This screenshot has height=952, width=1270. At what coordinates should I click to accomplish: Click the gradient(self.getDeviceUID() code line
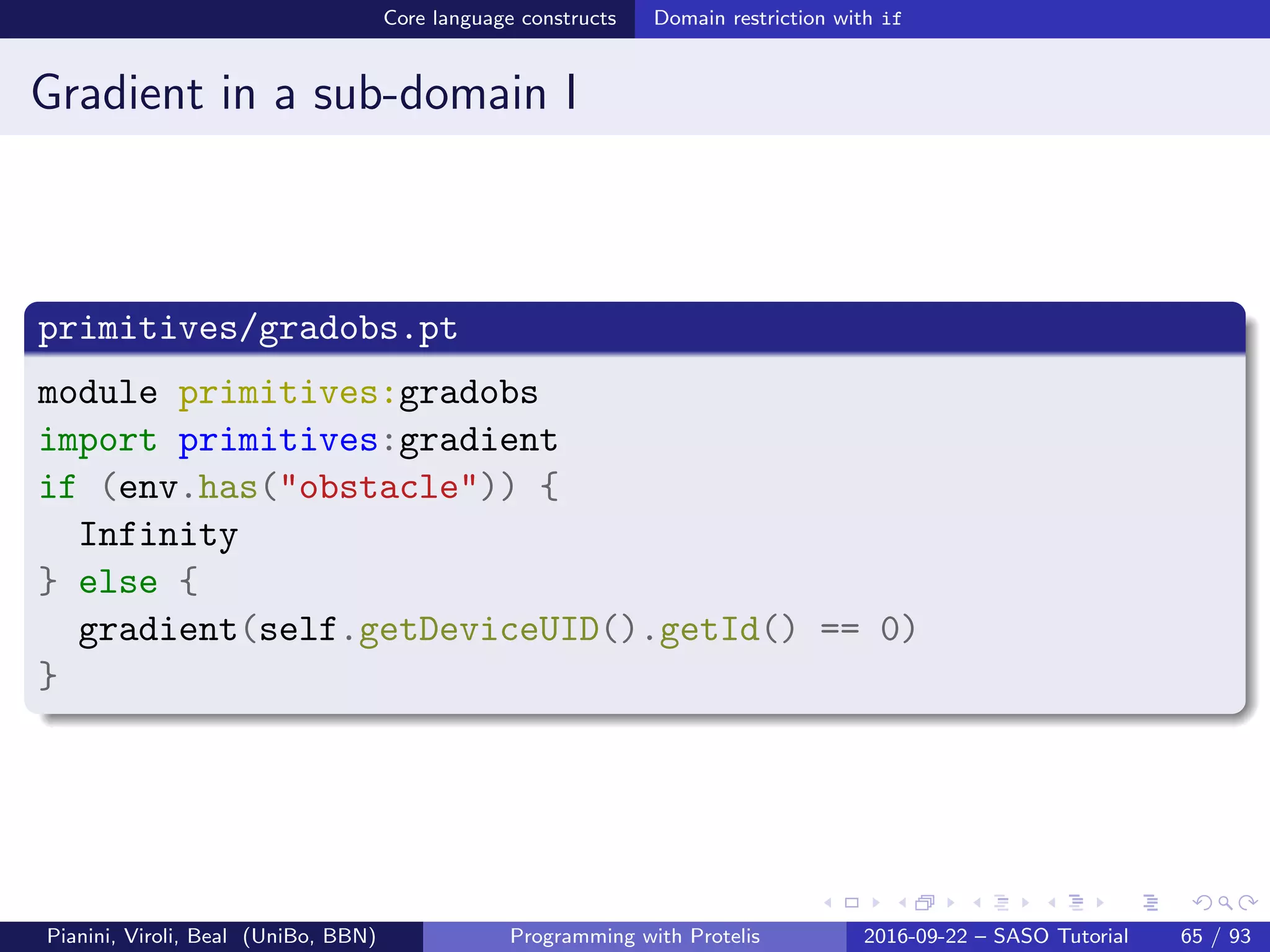click(x=497, y=630)
